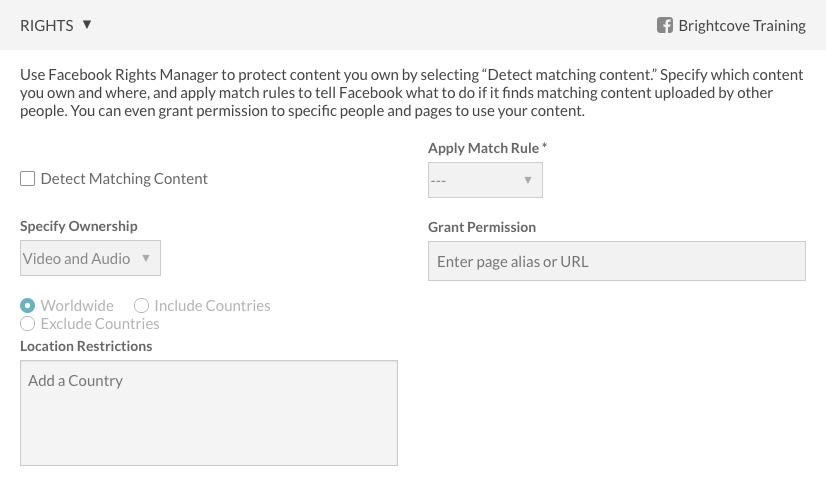Collapse the RIGHTS section triangle
This screenshot has height=478, width=826.
coord(87,25)
